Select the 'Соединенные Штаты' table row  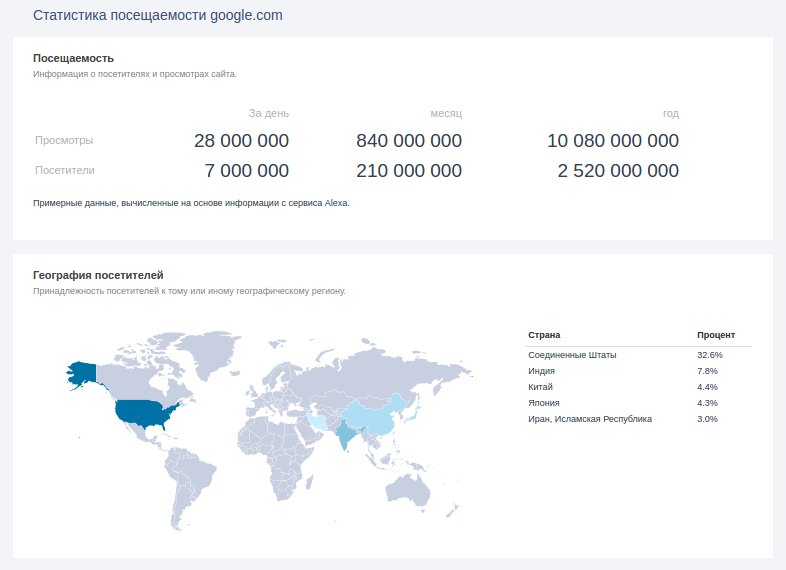pyautogui.click(x=572, y=355)
